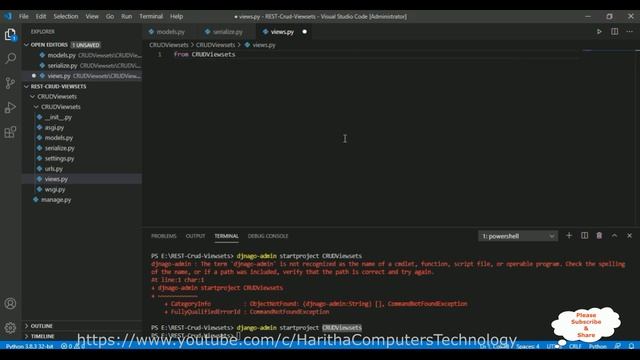Image resolution: width=640 pixels, height=360 pixels.
Task: Select terminal shell dropdown 1: powershell
Action: point(518,236)
